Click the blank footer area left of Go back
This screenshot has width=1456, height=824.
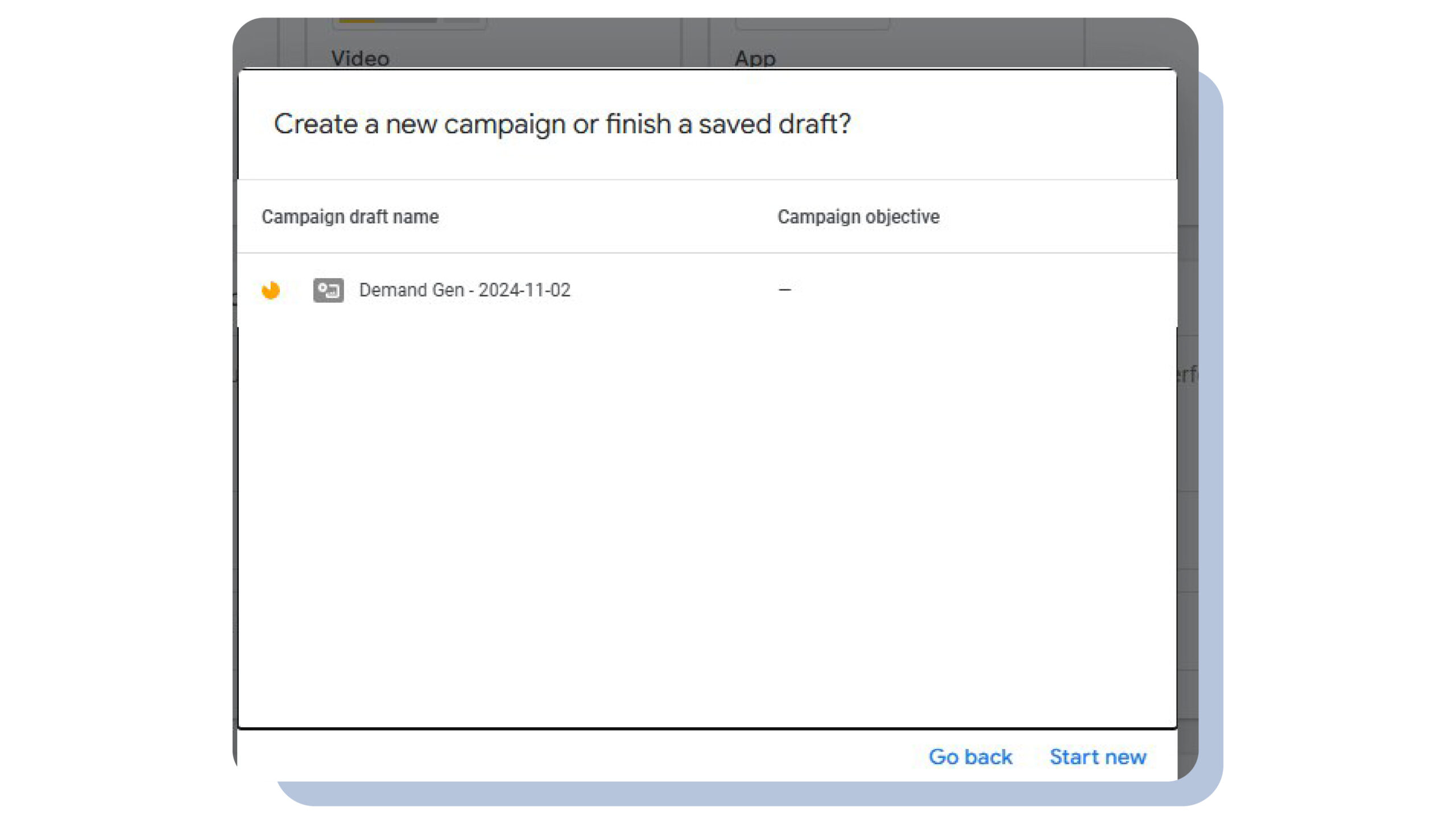[569, 757]
